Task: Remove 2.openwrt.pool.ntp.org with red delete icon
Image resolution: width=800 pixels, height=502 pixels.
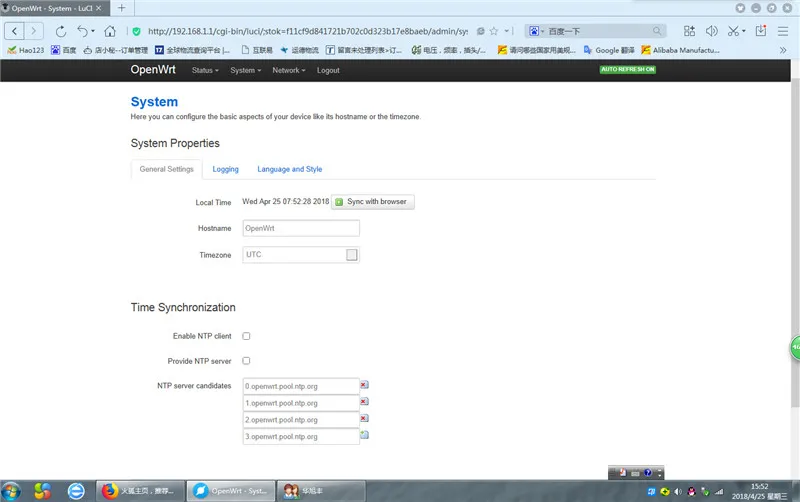Action: 364,418
